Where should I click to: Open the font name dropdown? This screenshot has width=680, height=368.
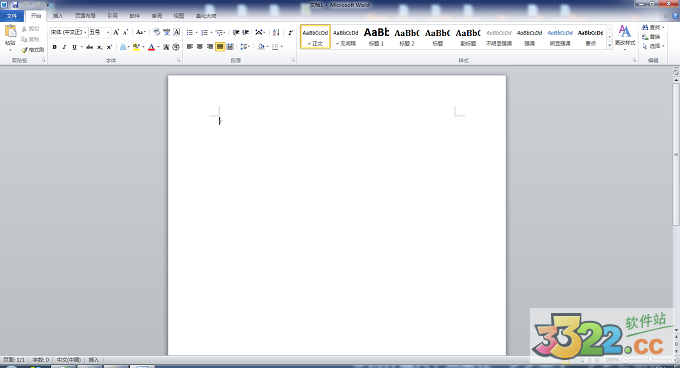pyautogui.click(x=85, y=33)
